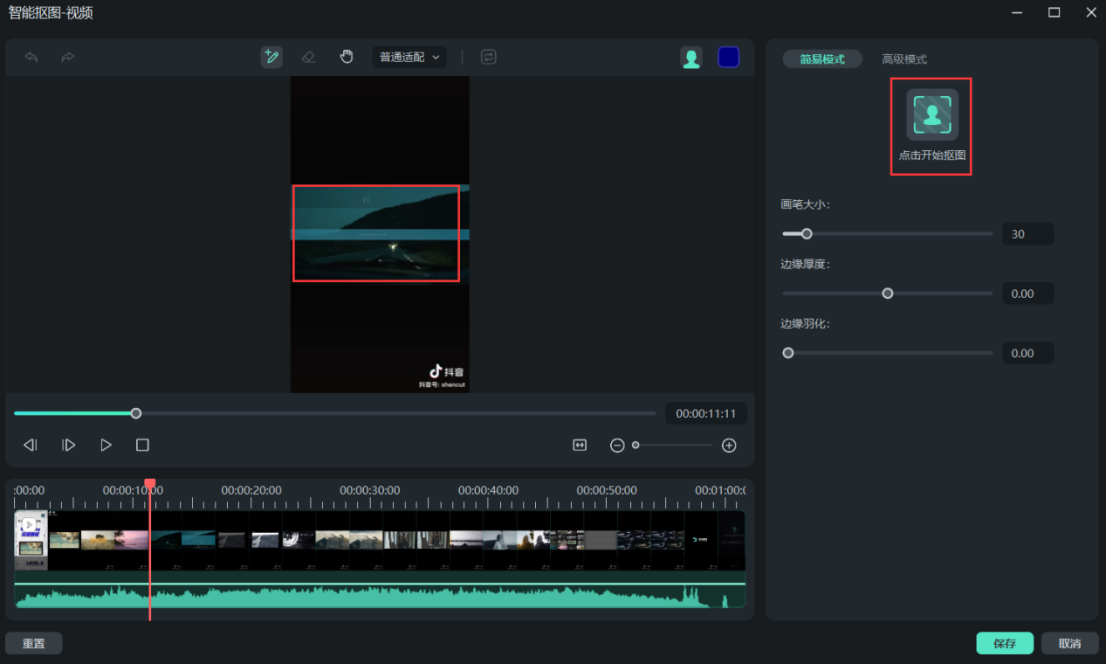Switch to 高级模式 tab
The width and height of the screenshot is (1106, 664).
pos(904,59)
